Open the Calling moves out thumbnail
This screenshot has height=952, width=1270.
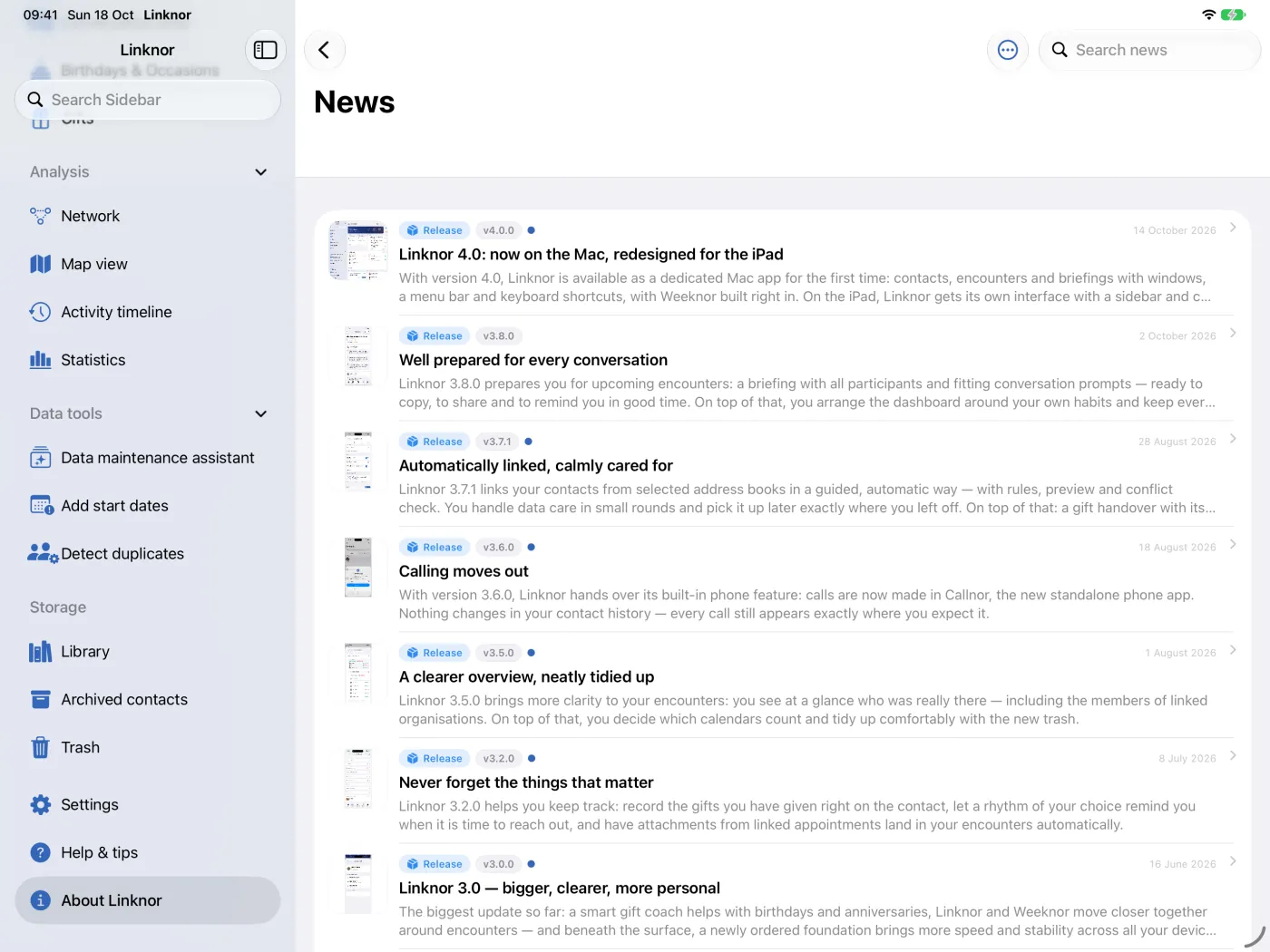[358, 568]
